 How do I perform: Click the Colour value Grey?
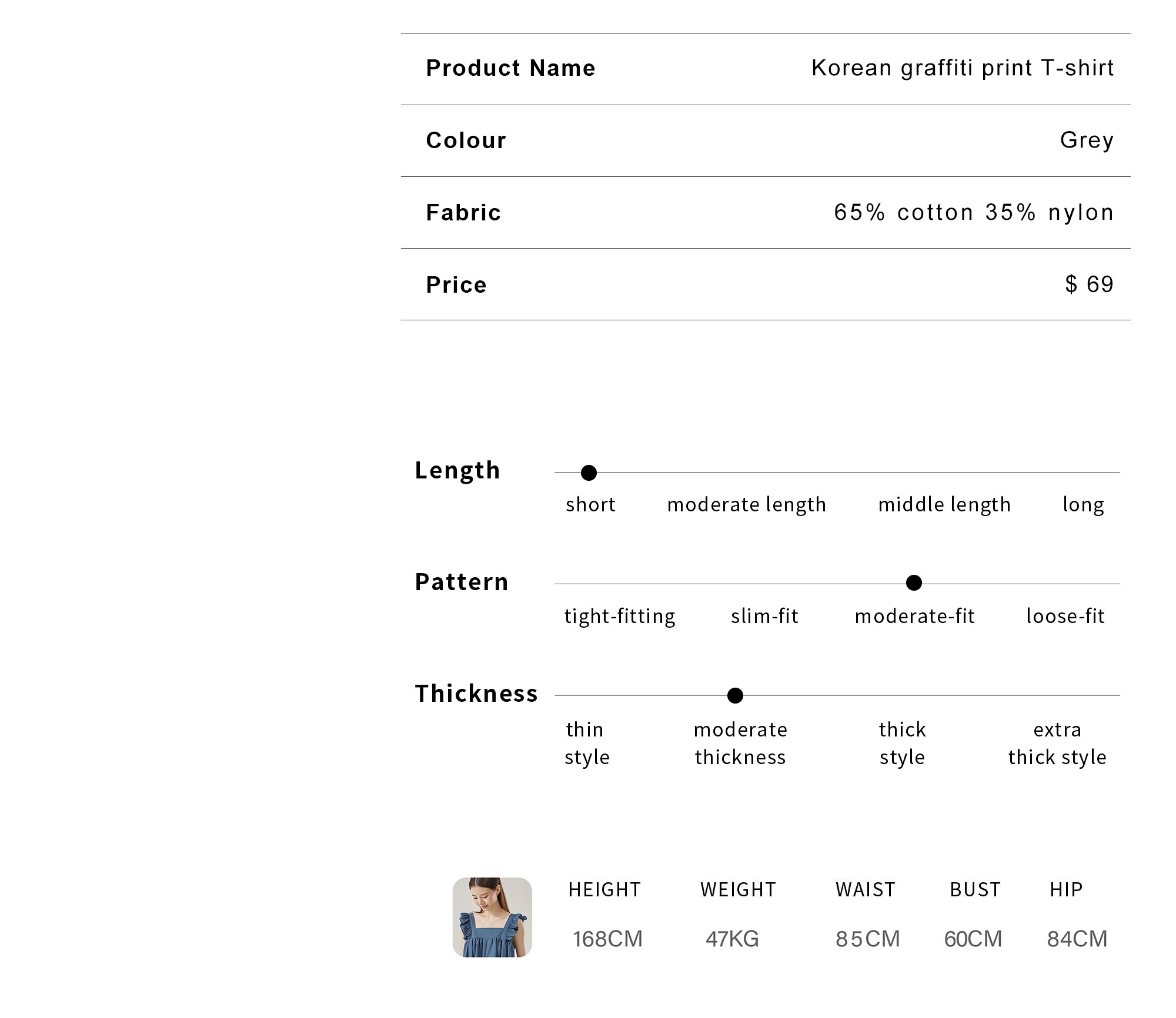click(1087, 140)
